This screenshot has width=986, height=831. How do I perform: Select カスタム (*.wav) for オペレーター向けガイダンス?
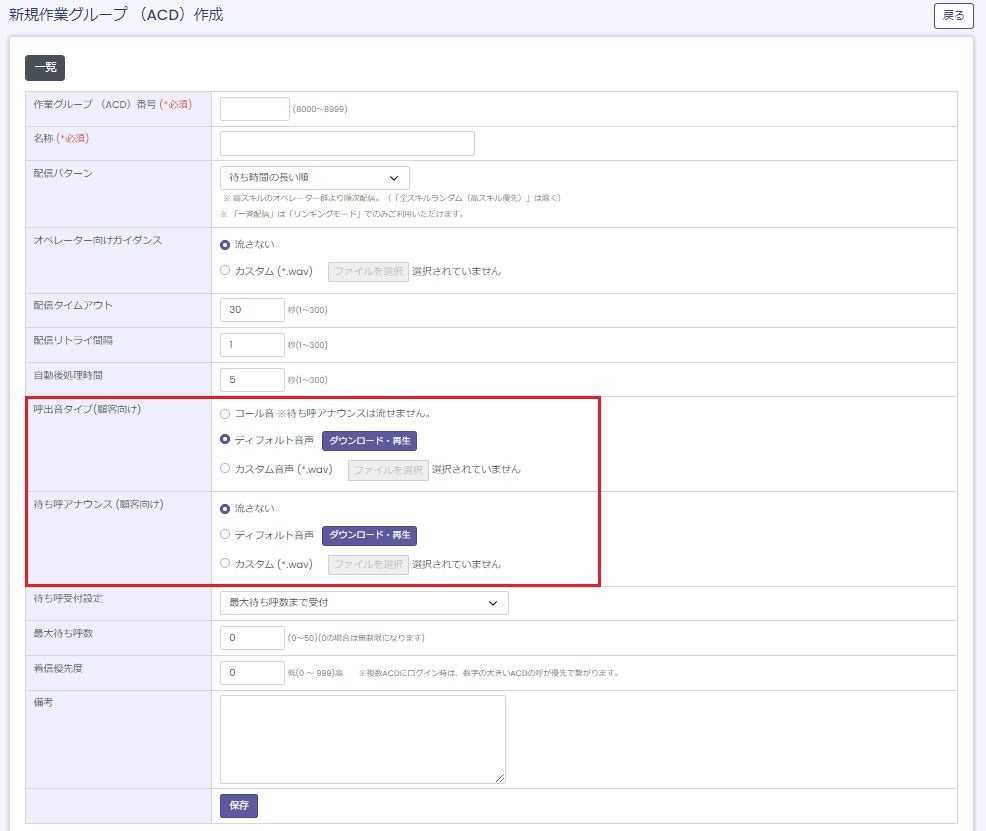(x=225, y=271)
